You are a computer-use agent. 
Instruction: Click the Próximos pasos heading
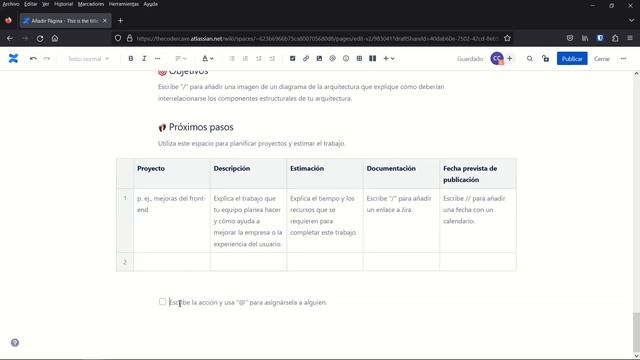[x=201, y=127]
